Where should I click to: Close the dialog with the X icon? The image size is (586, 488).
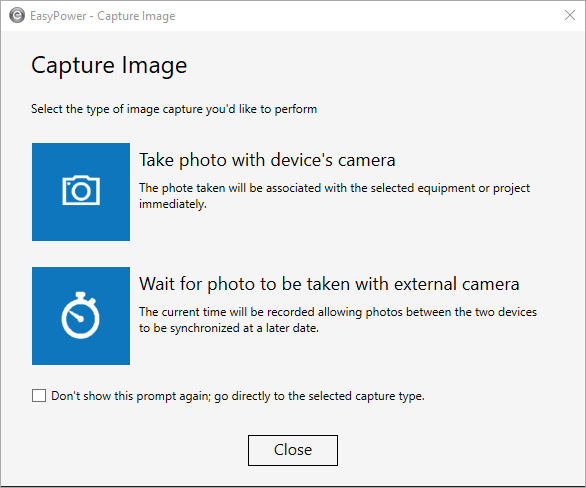point(570,15)
